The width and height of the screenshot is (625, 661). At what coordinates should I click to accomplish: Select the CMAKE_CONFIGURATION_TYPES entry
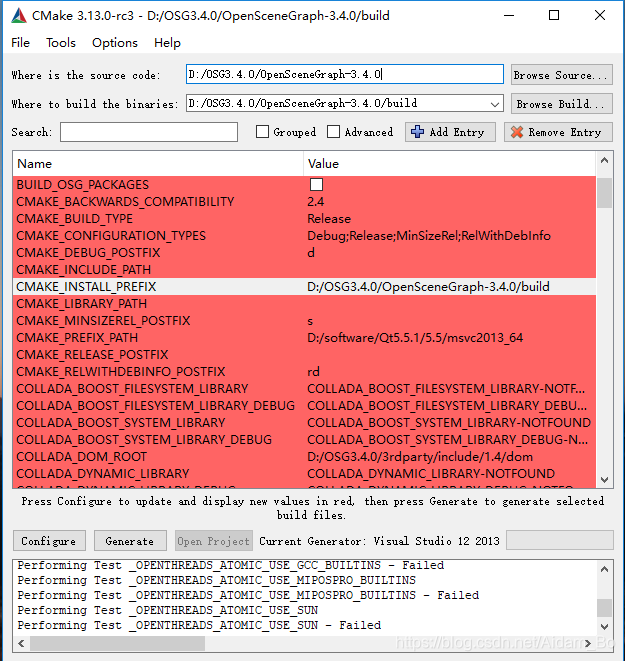111,236
